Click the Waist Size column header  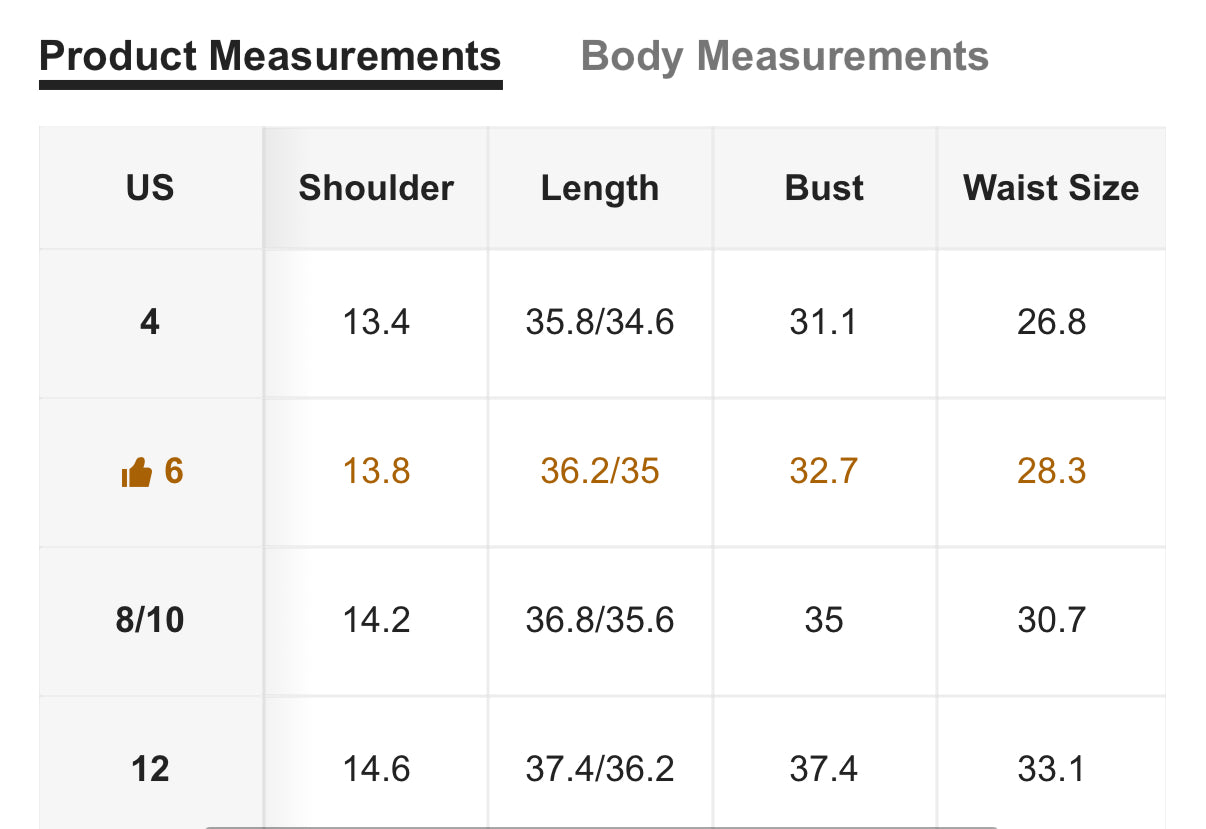[1051, 188]
